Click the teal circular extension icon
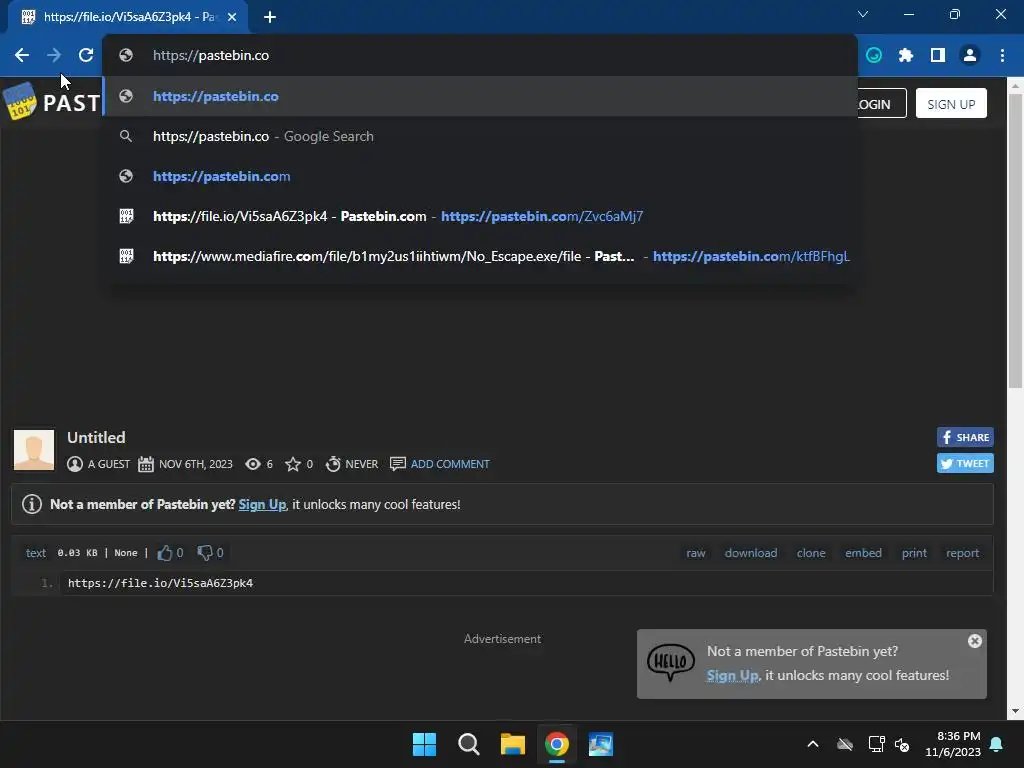This screenshot has height=768, width=1024. [x=874, y=56]
